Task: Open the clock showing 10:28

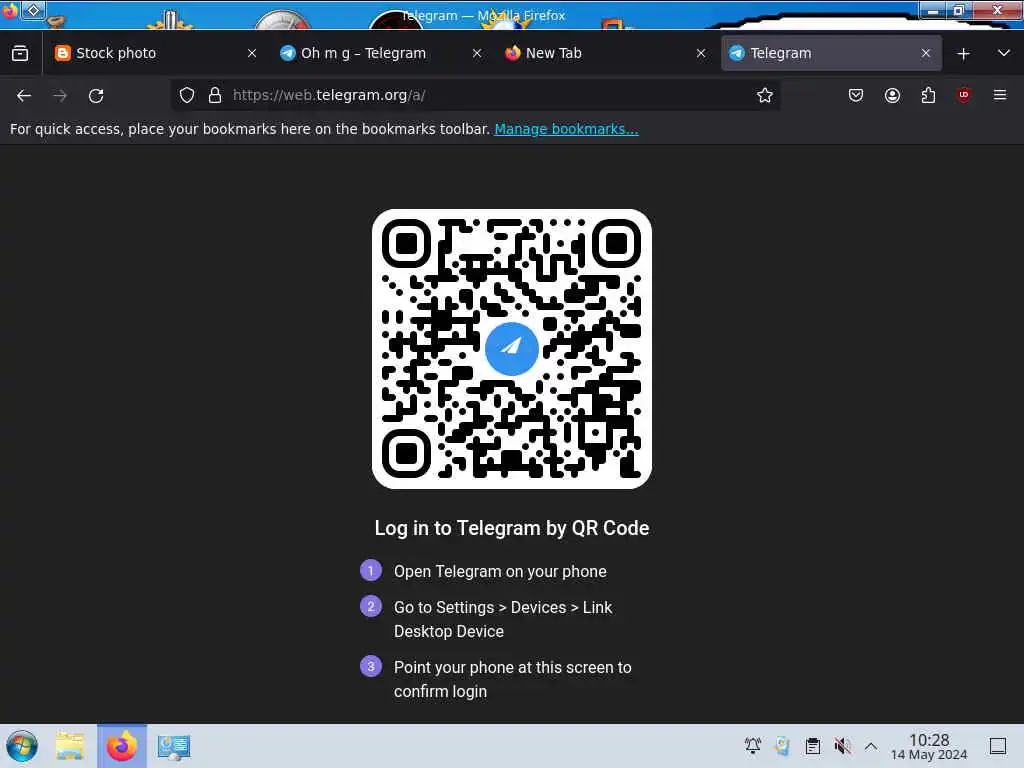Action: [929, 746]
